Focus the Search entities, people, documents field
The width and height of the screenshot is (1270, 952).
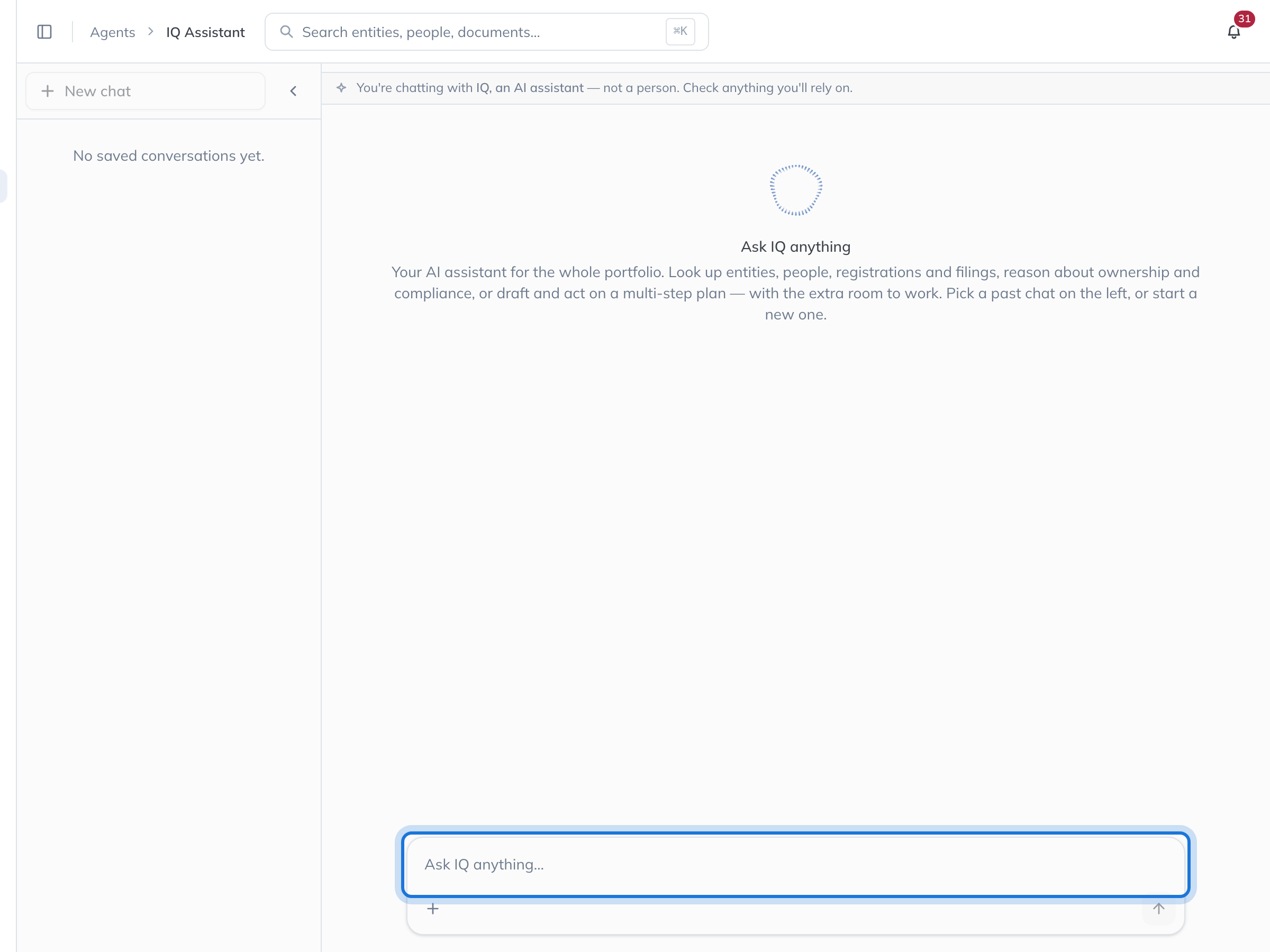[486, 32]
